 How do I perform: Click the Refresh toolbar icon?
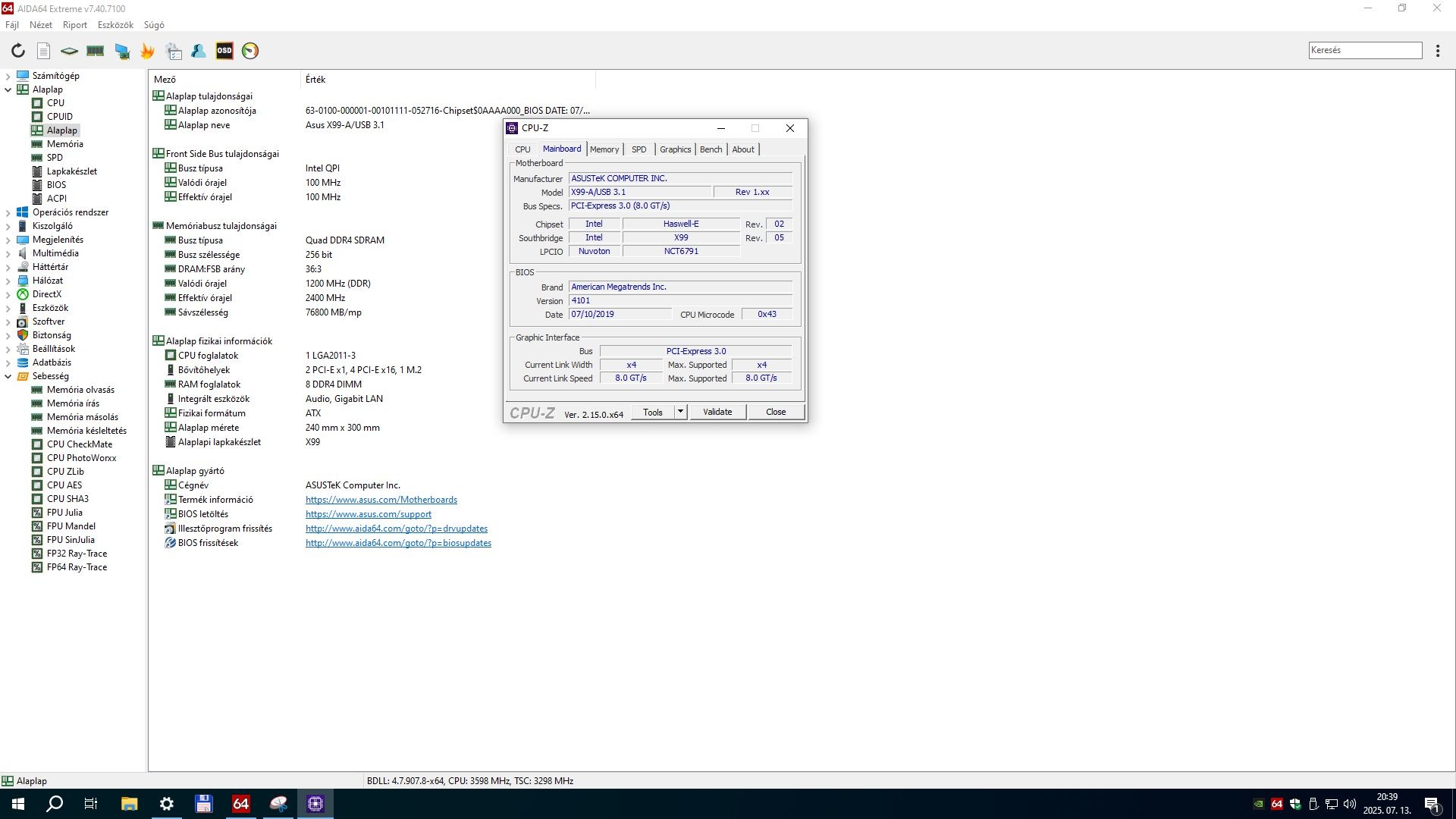[x=18, y=51]
